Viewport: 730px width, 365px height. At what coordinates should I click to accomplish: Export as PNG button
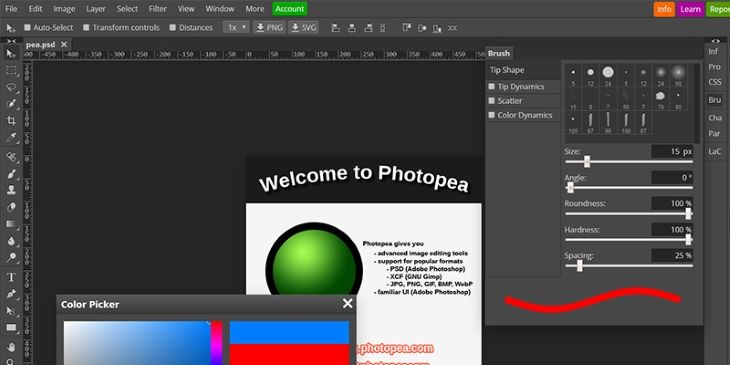click(270, 27)
